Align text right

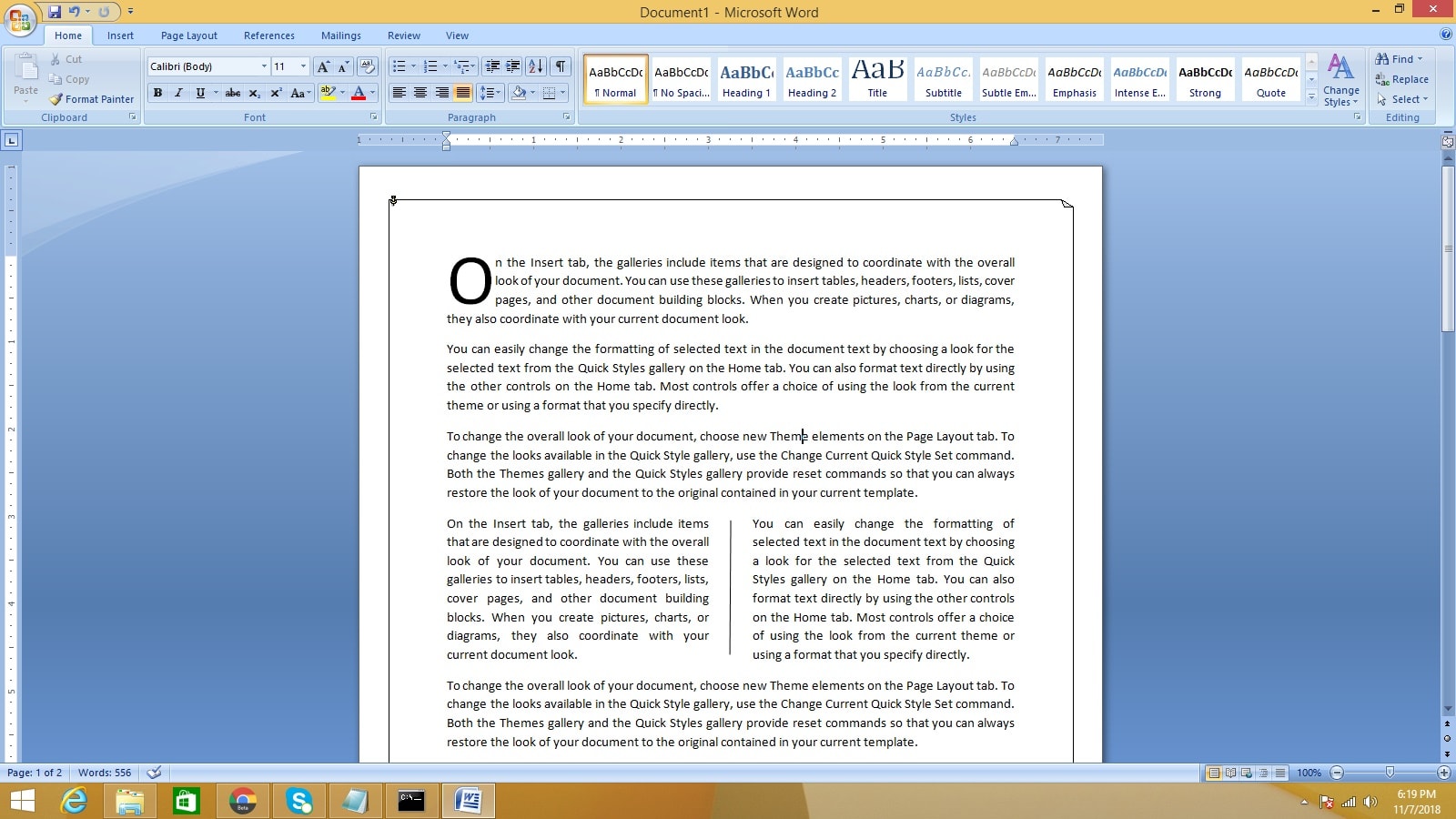pyautogui.click(x=441, y=93)
